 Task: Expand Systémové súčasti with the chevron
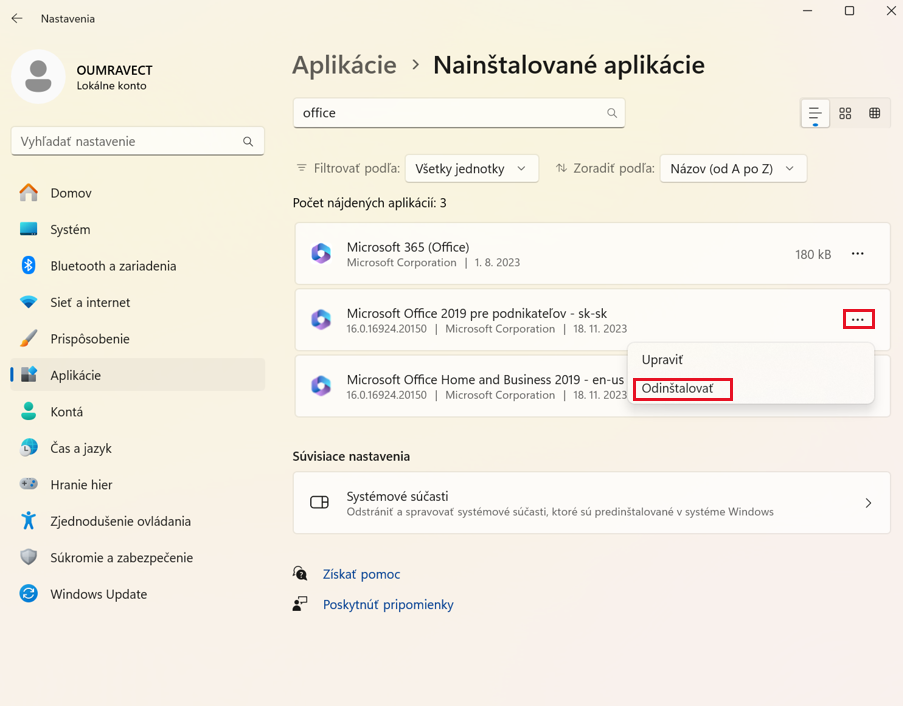[x=868, y=503]
